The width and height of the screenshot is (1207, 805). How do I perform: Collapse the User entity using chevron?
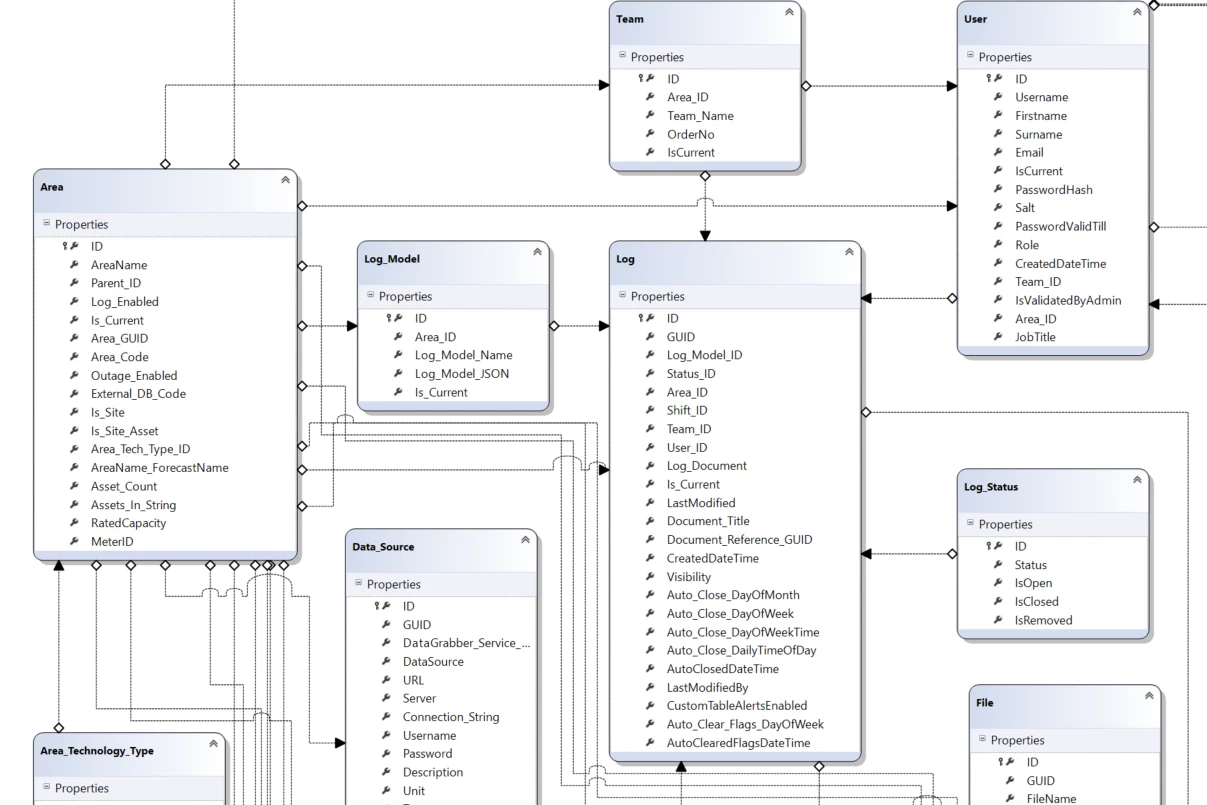[x=1137, y=12]
